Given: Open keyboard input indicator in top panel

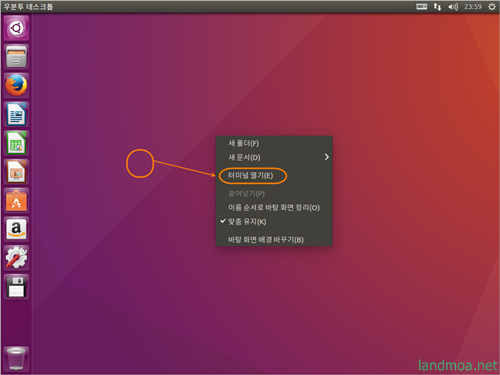Looking at the screenshot, I should point(422,7).
